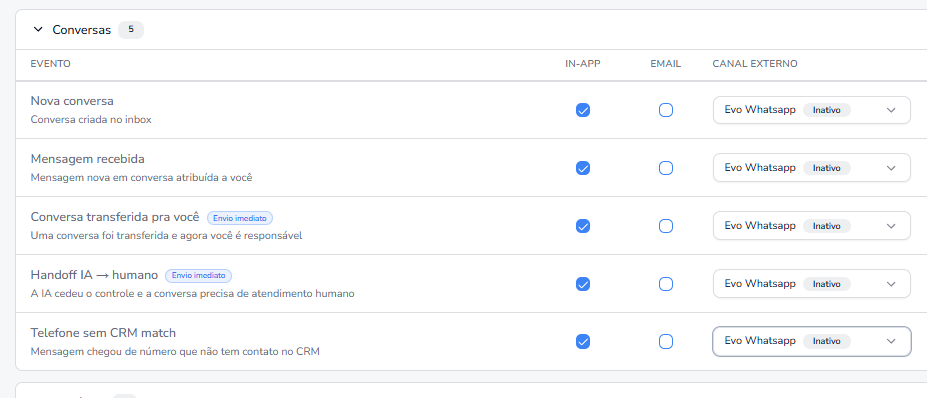The height and width of the screenshot is (398, 927).
Task: Uncheck In-App for Mensagem recebida
Action: (583, 168)
